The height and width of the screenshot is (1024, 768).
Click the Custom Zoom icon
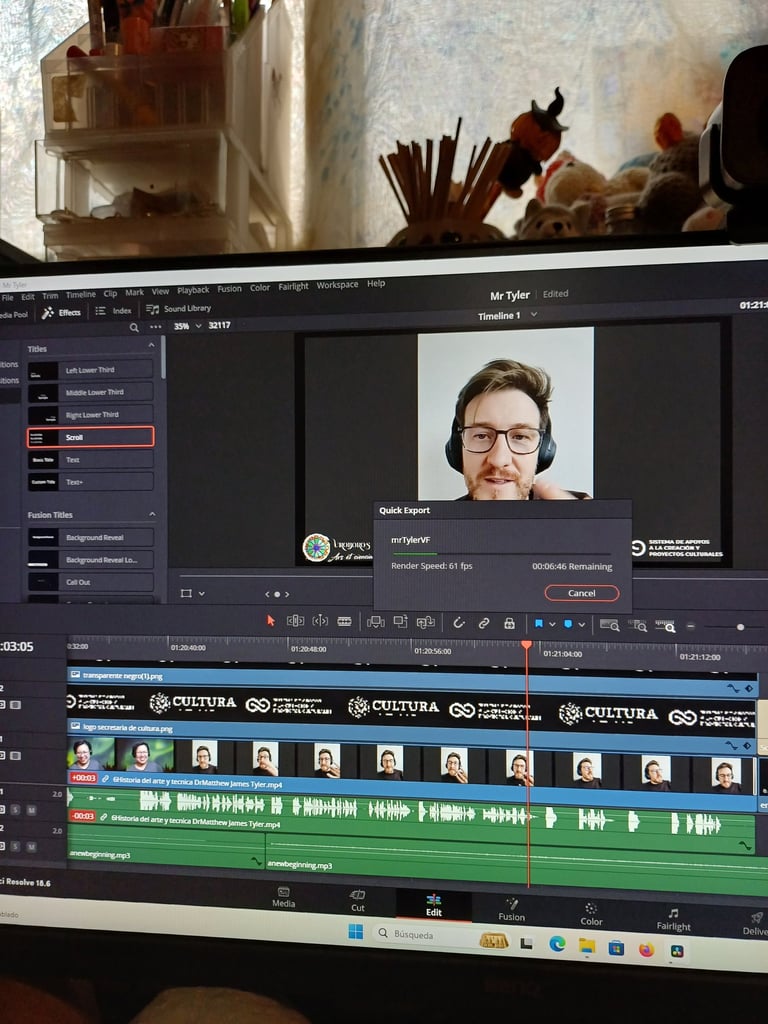click(x=665, y=626)
